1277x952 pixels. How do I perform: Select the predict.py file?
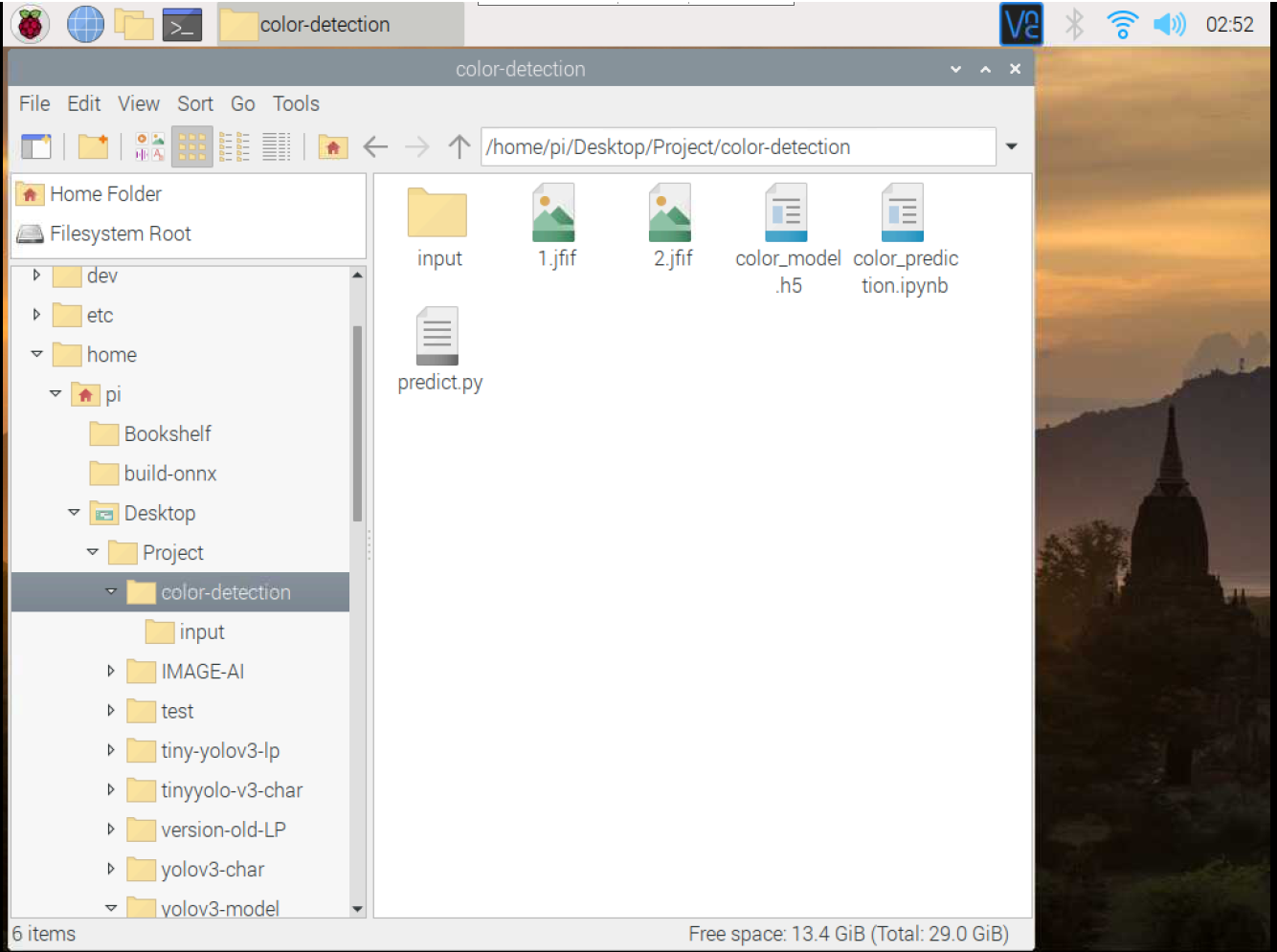pos(440,350)
